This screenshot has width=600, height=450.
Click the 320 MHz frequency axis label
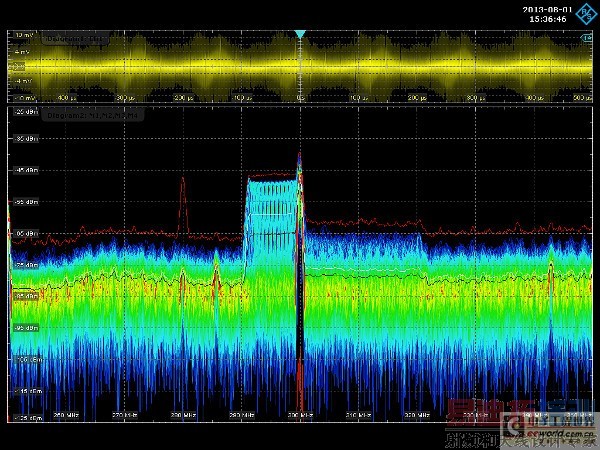click(x=417, y=415)
